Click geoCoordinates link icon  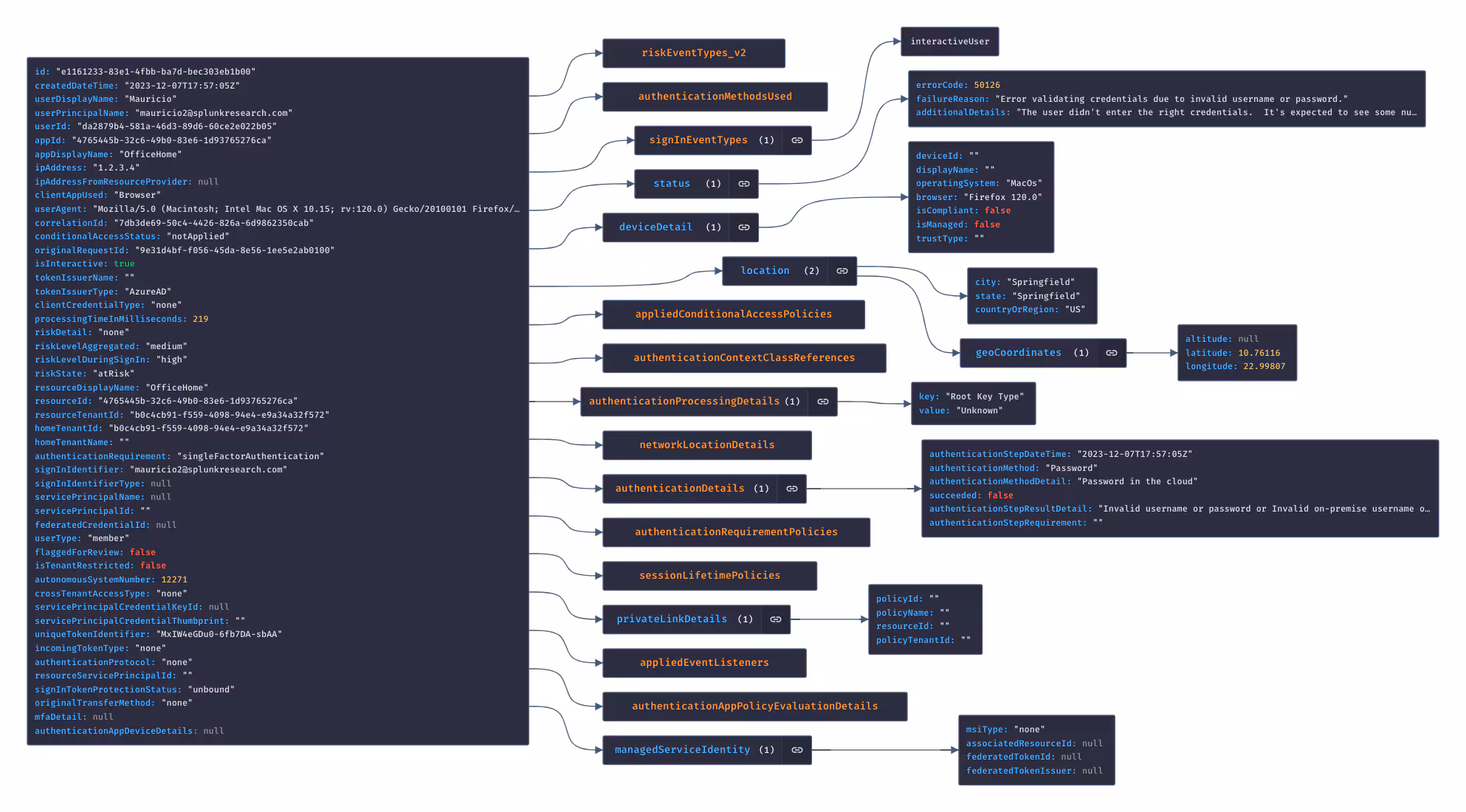click(1111, 353)
